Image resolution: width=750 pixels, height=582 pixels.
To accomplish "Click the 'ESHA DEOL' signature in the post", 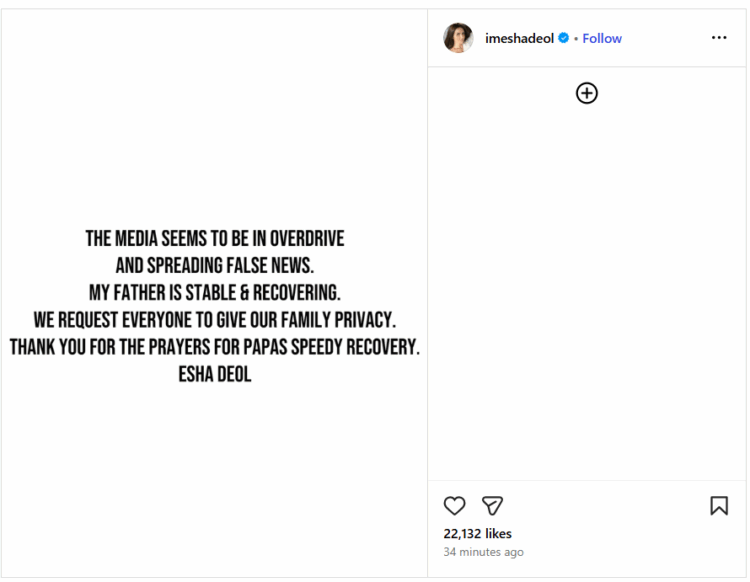I will 214,376.
